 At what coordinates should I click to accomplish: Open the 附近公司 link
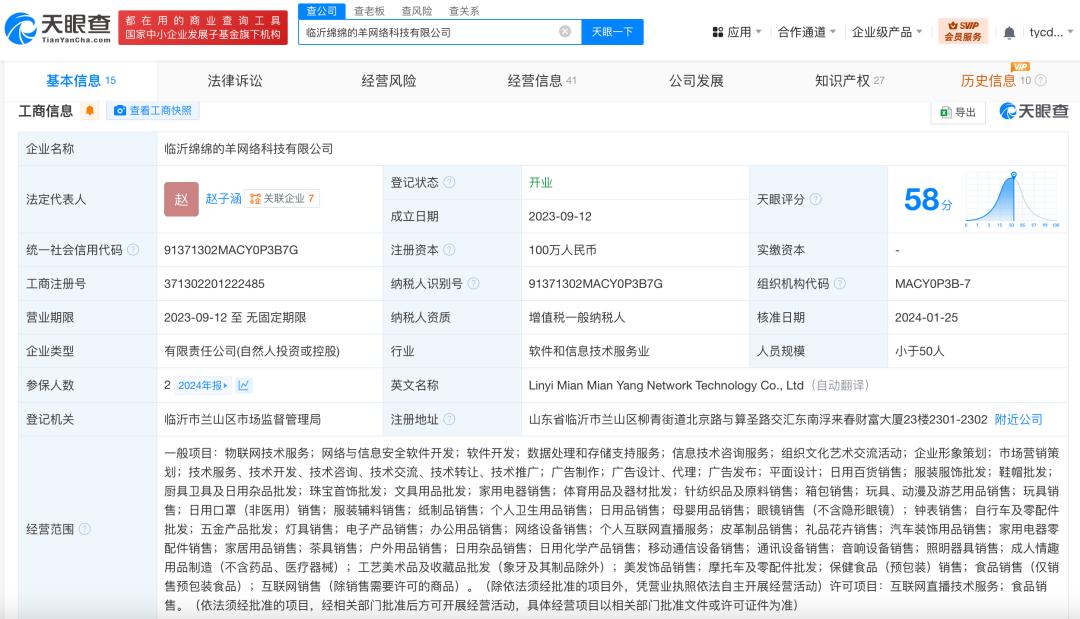coord(1018,419)
